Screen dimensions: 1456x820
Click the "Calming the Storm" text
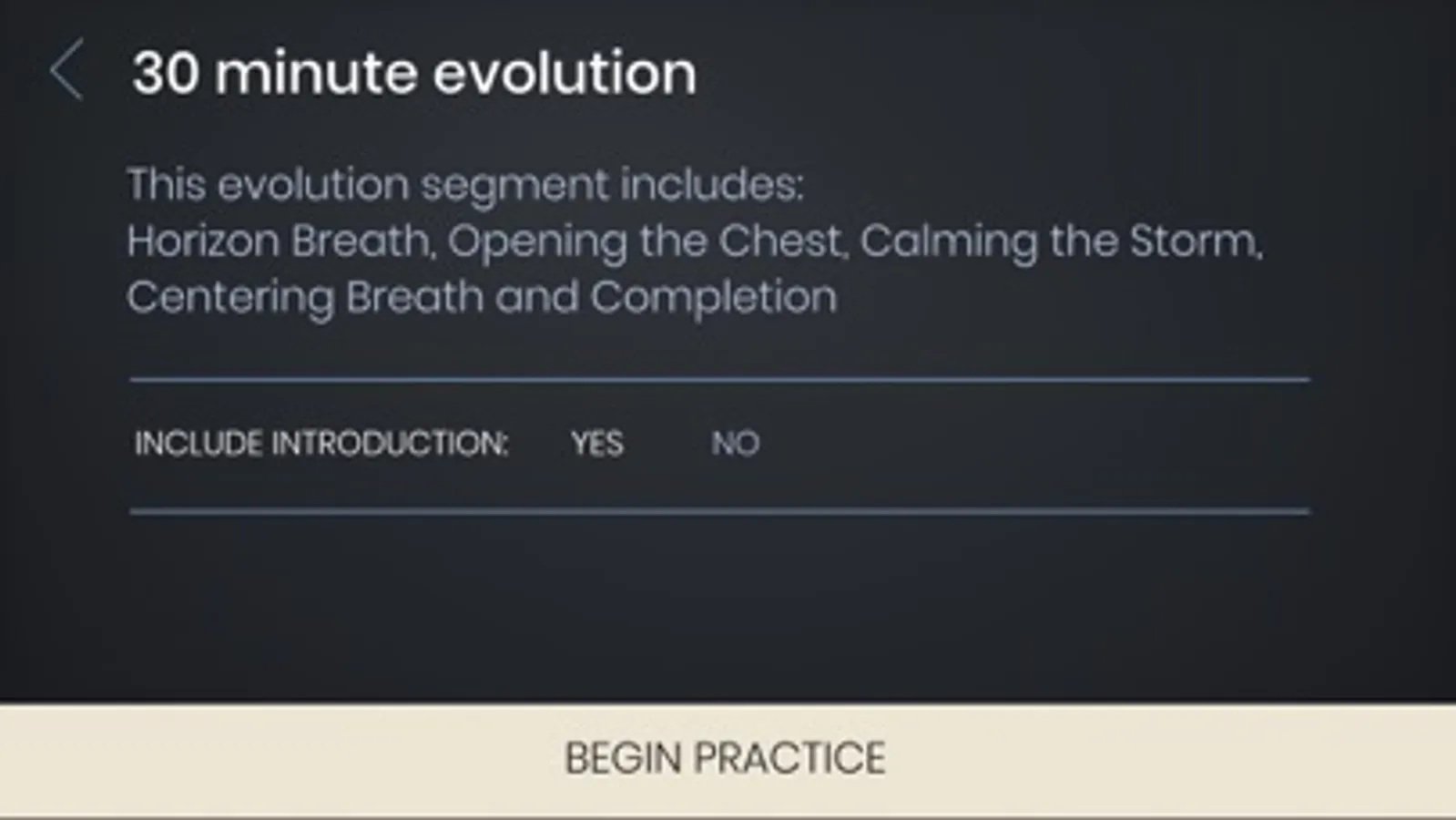point(1060,241)
